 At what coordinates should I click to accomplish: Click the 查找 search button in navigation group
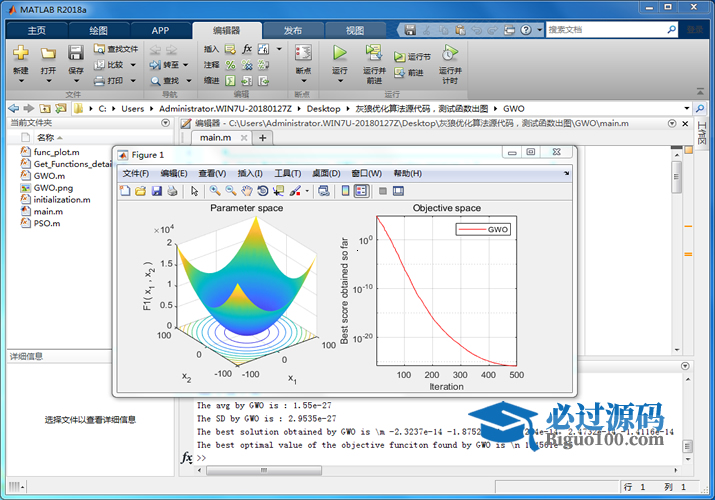click(165, 81)
